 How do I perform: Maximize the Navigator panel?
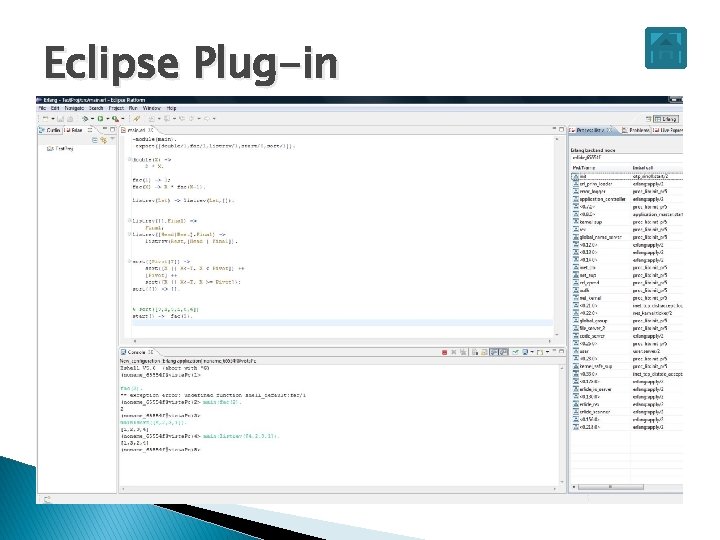pyautogui.click(x=112, y=130)
